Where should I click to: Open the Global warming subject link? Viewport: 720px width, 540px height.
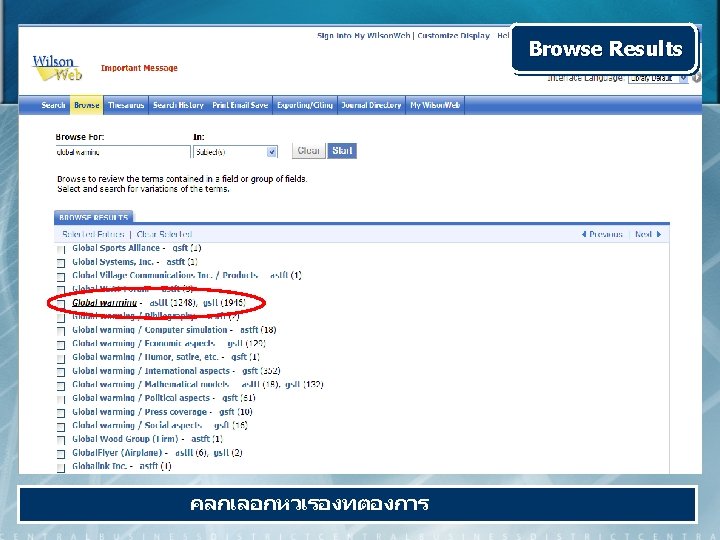(105, 303)
